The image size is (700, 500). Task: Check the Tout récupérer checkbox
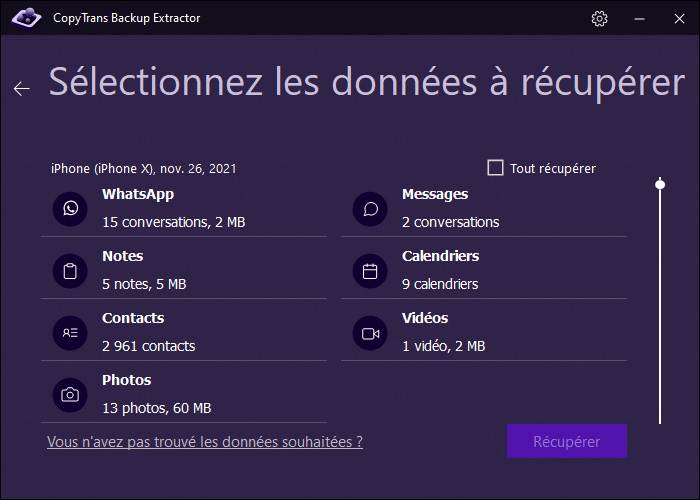click(x=495, y=168)
